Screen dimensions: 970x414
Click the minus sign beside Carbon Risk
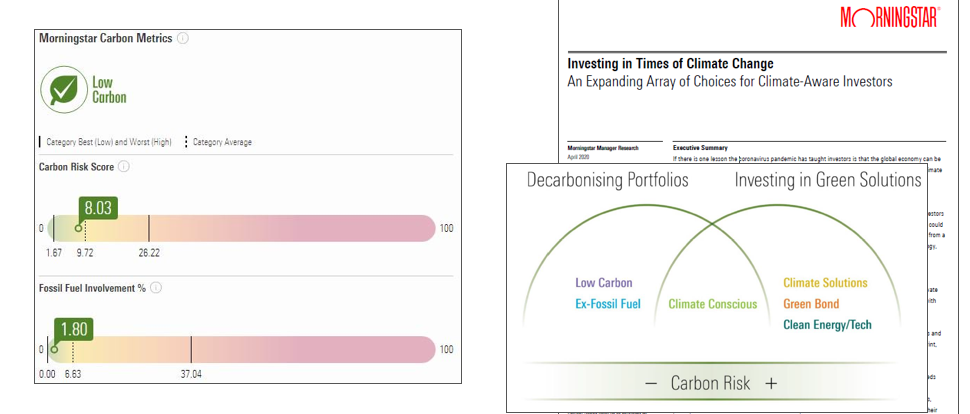point(651,384)
